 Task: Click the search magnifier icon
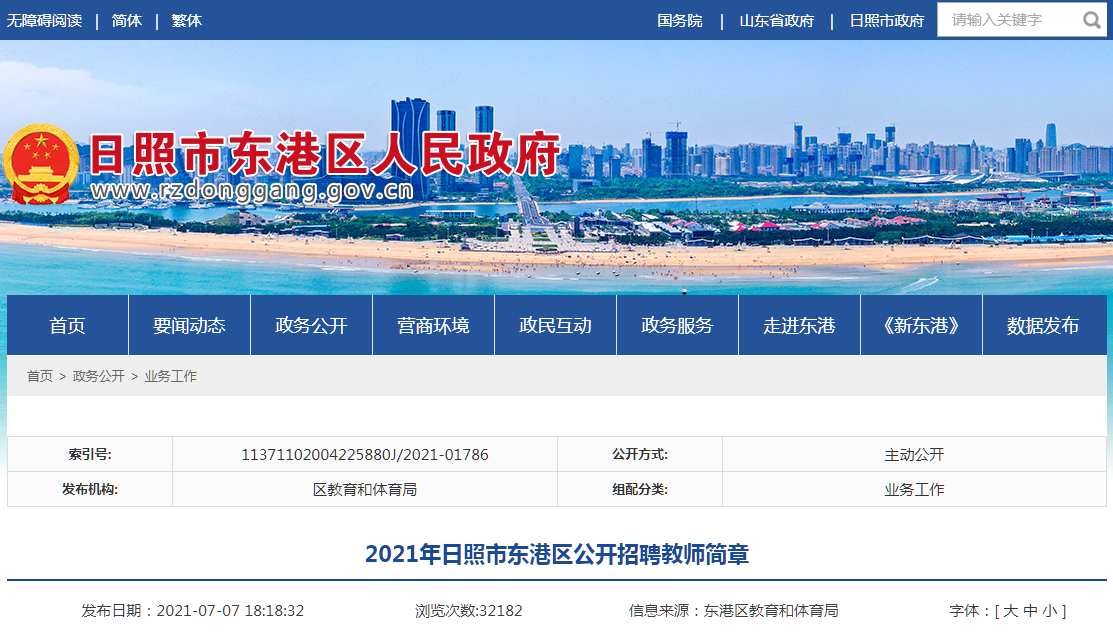pos(1092,19)
